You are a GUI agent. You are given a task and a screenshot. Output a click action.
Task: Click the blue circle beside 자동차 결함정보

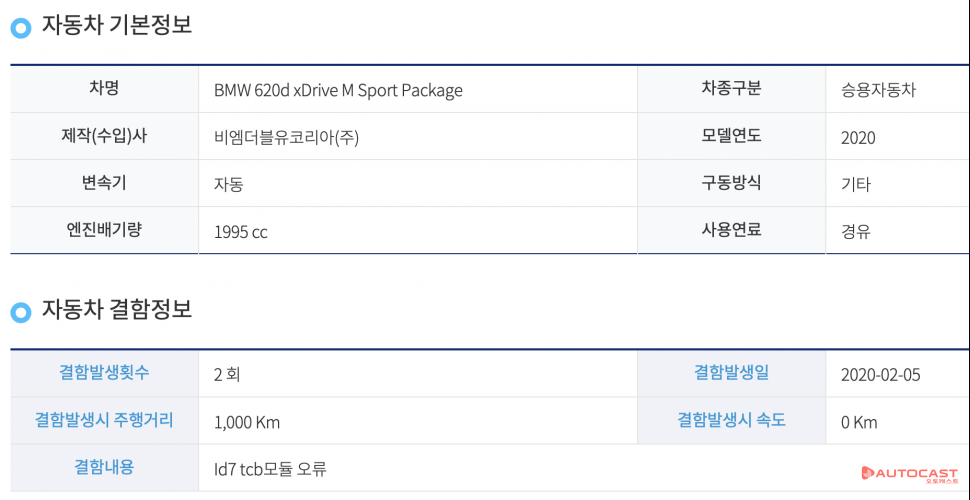(21, 312)
